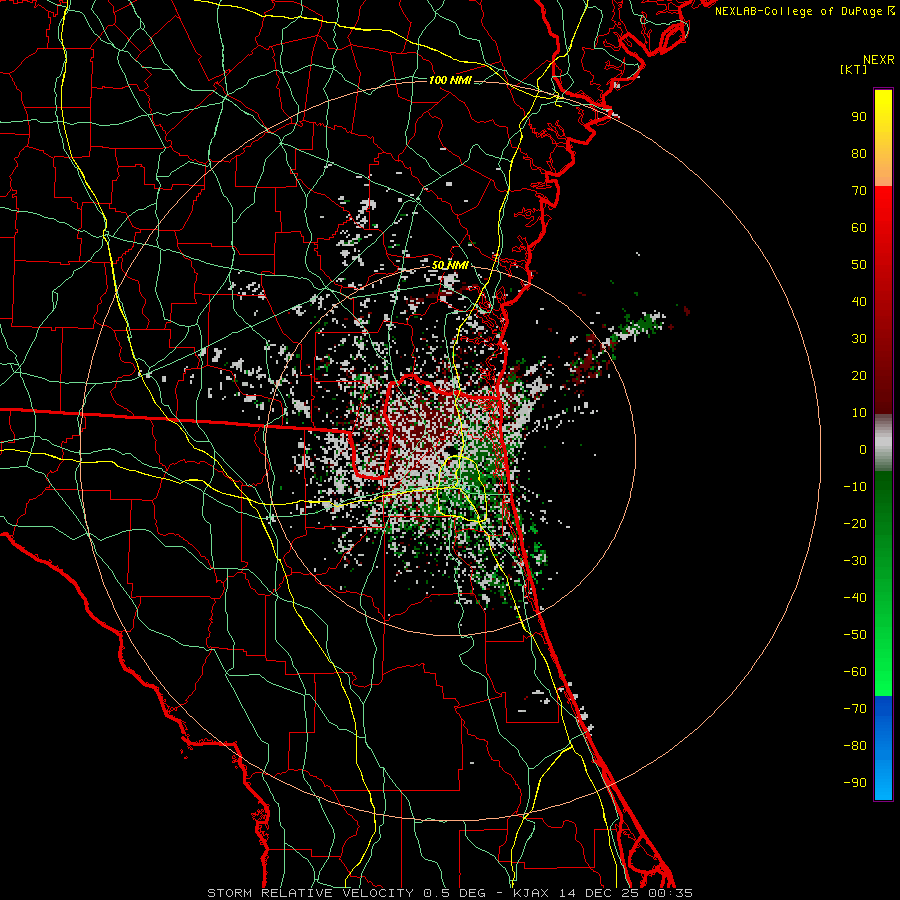Click the [KT] units label
900x900 pixels.
coord(854,69)
